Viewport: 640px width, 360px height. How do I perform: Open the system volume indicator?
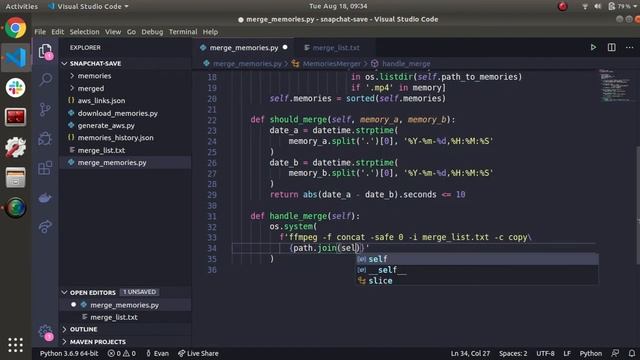pyautogui.click(x=598, y=6)
